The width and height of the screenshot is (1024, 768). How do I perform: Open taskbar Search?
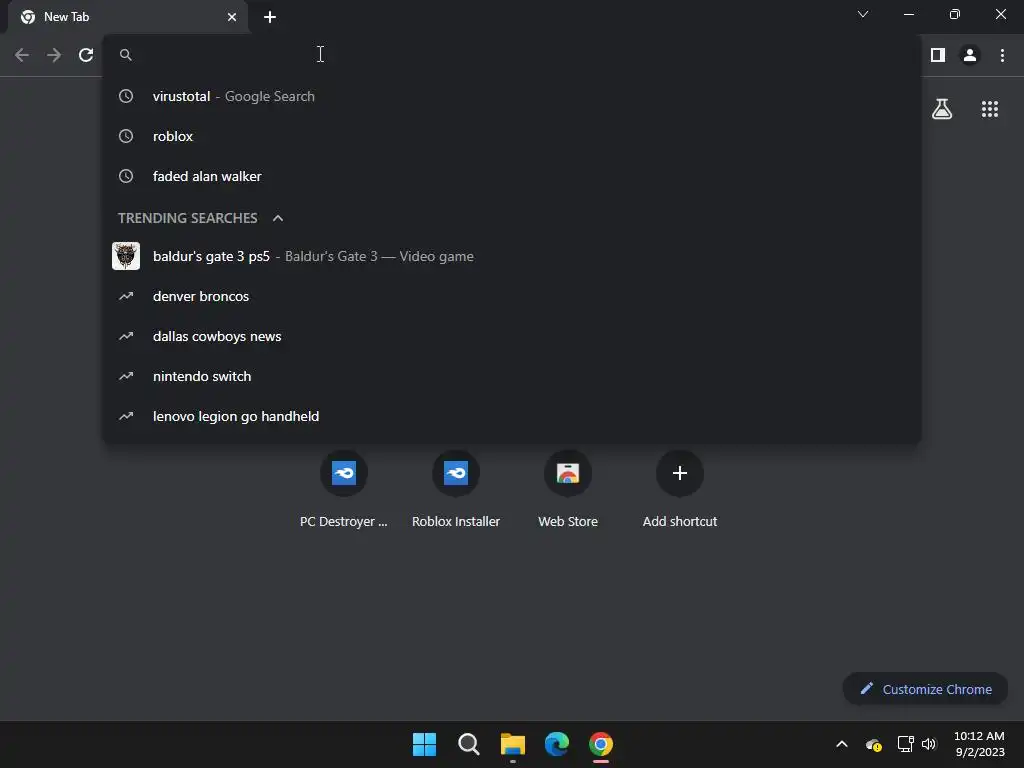(468, 744)
